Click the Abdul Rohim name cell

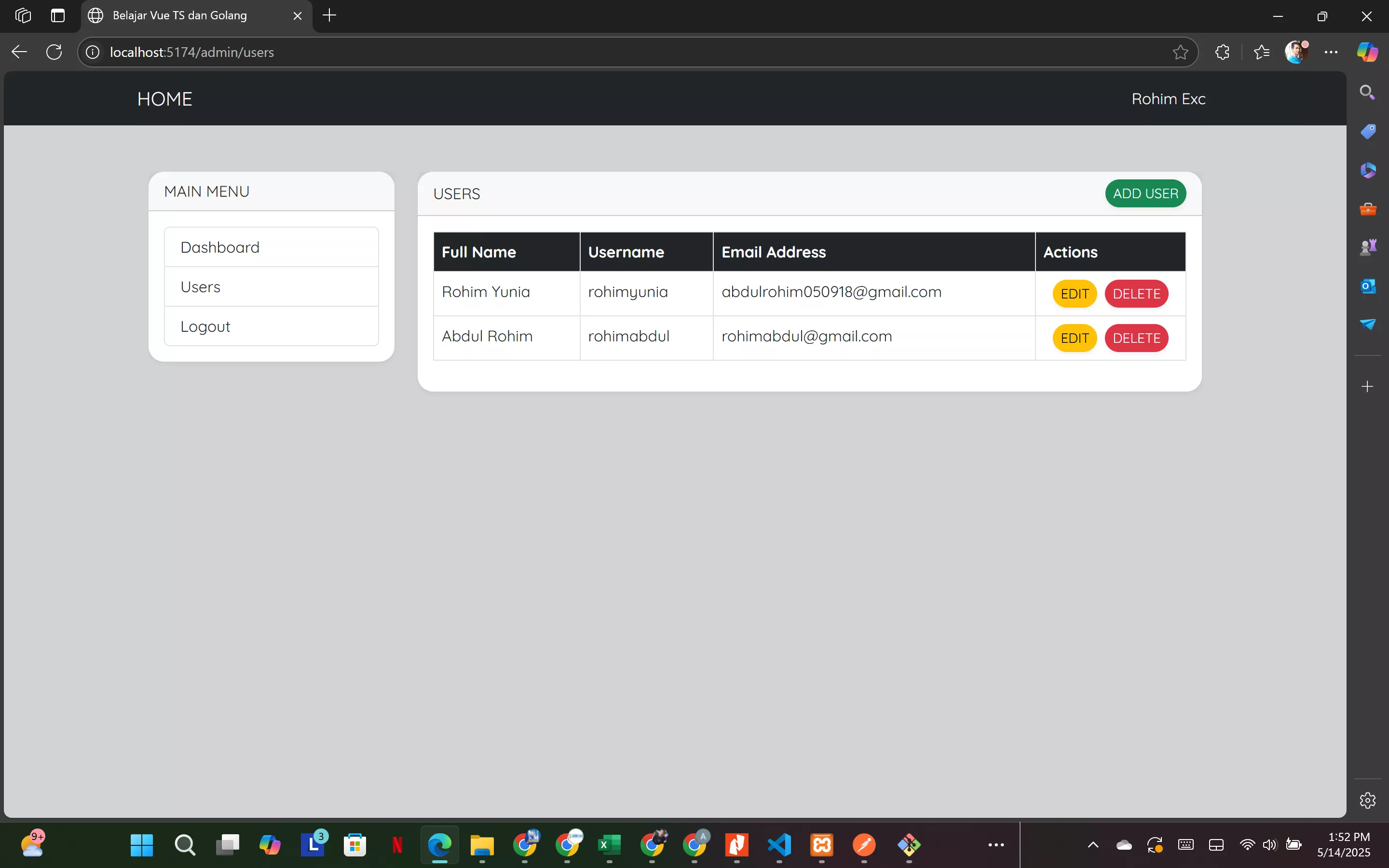click(507, 338)
